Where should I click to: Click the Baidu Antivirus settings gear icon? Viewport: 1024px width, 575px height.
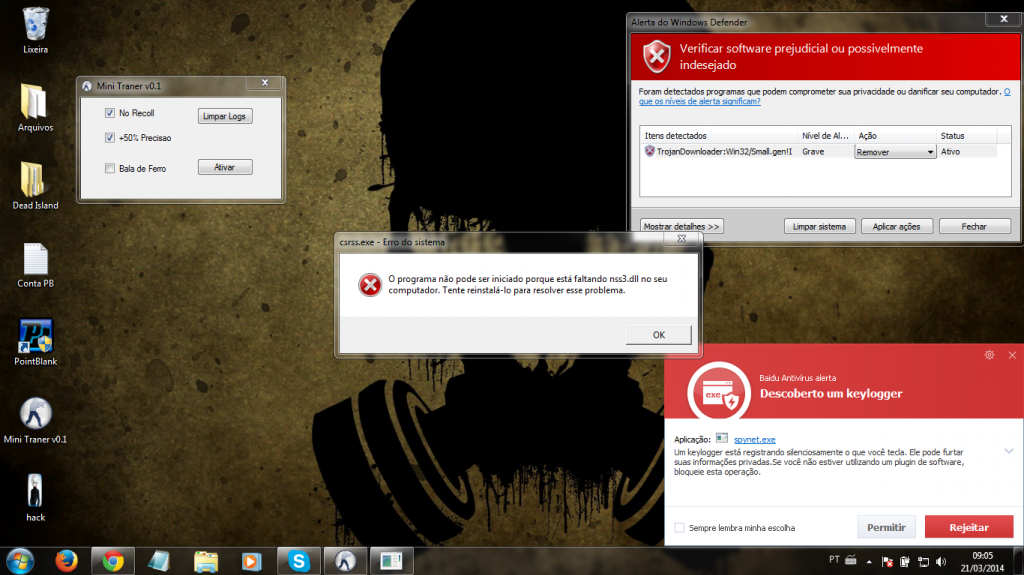[x=989, y=355]
